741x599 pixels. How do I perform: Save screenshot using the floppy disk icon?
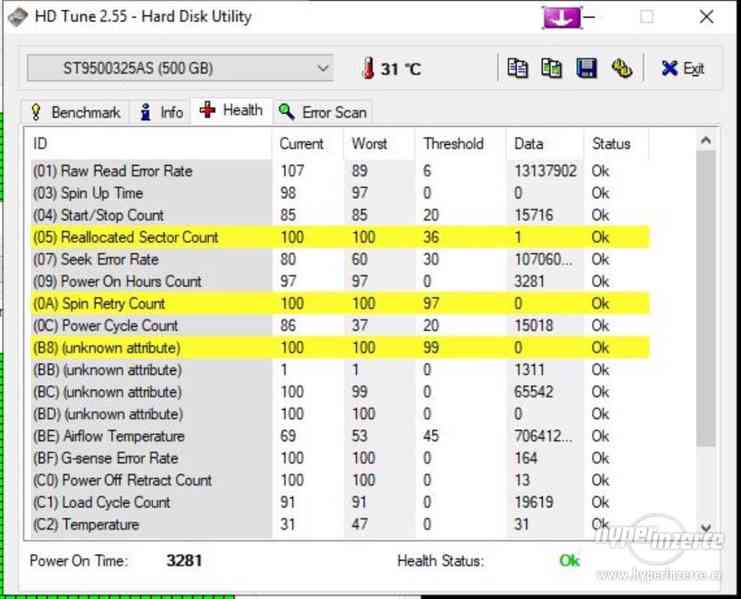click(x=586, y=68)
